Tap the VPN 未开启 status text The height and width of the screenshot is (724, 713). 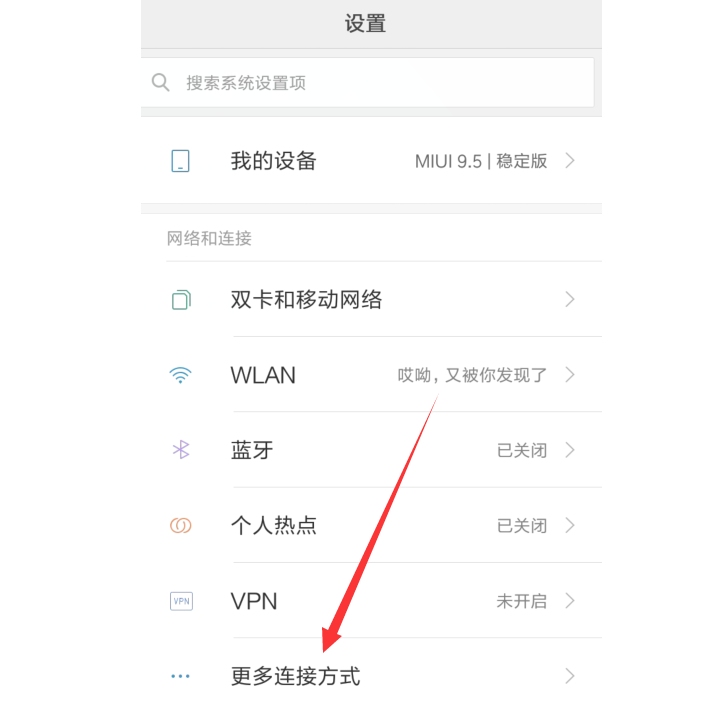point(522,601)
